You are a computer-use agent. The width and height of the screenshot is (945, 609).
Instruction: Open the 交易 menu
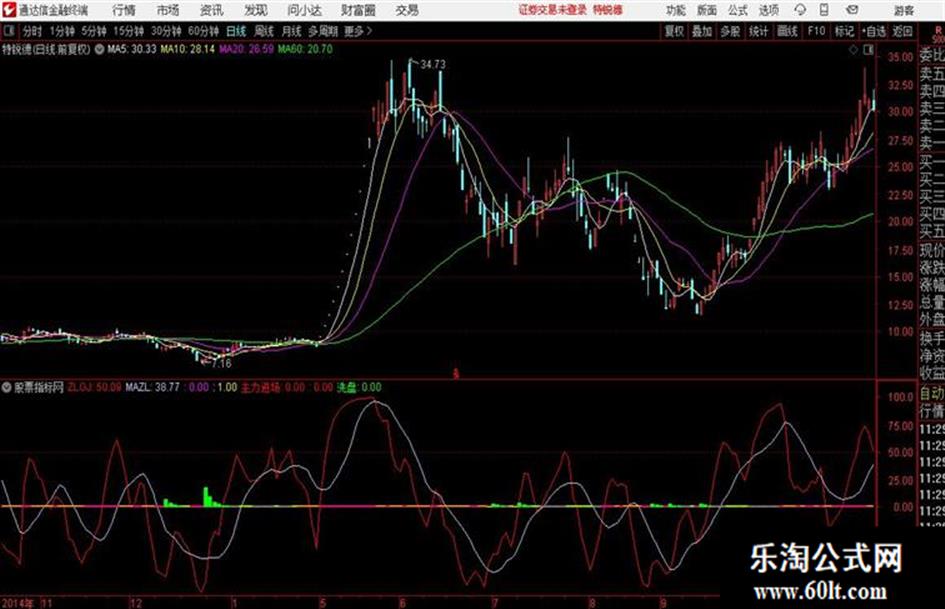[407, 10]
